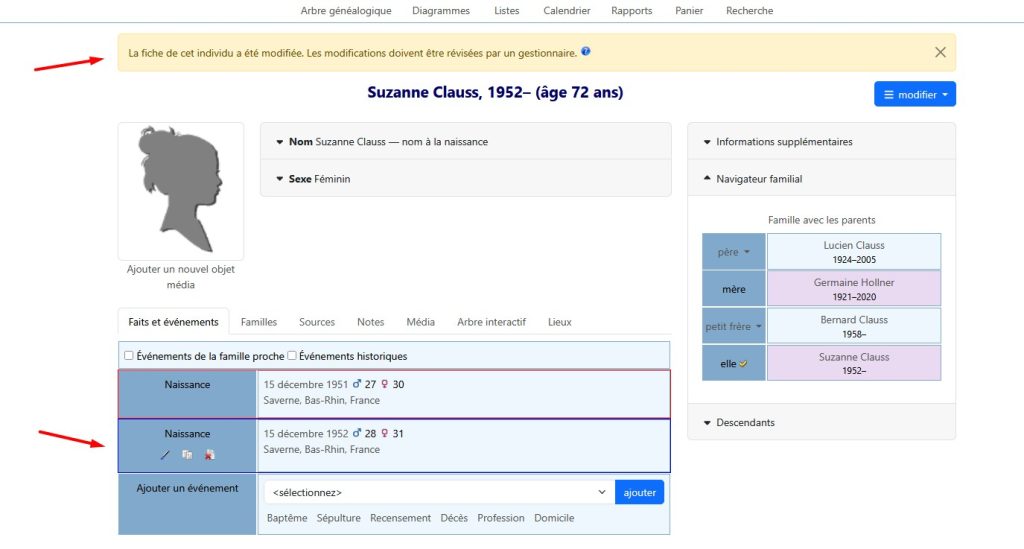Switch to the Familles tab
Image resolution: width=1024 pixels, height=549 pixels.
259,322
